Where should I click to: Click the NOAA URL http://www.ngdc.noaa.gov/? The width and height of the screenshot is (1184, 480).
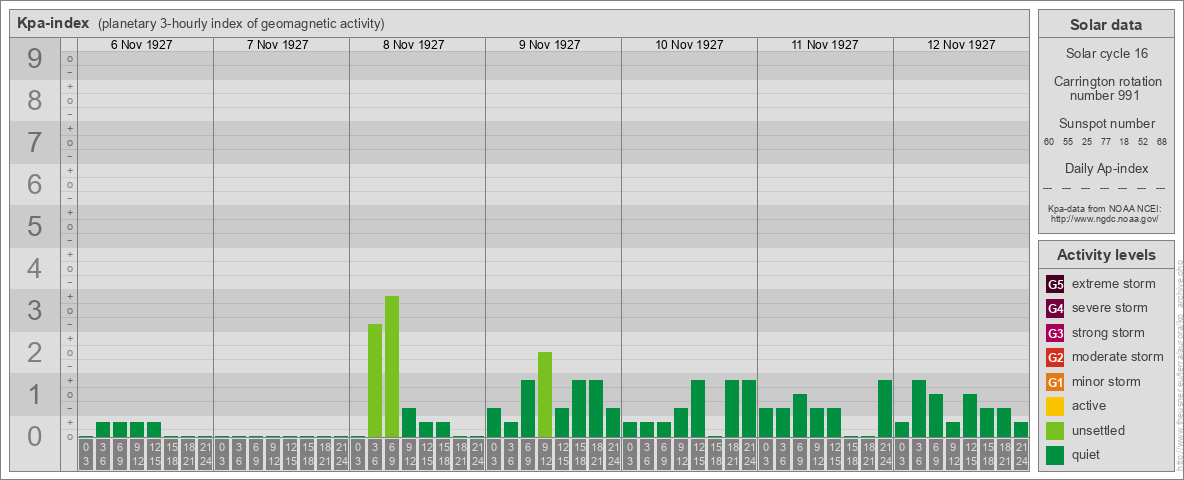click(x=1103, y=218)
